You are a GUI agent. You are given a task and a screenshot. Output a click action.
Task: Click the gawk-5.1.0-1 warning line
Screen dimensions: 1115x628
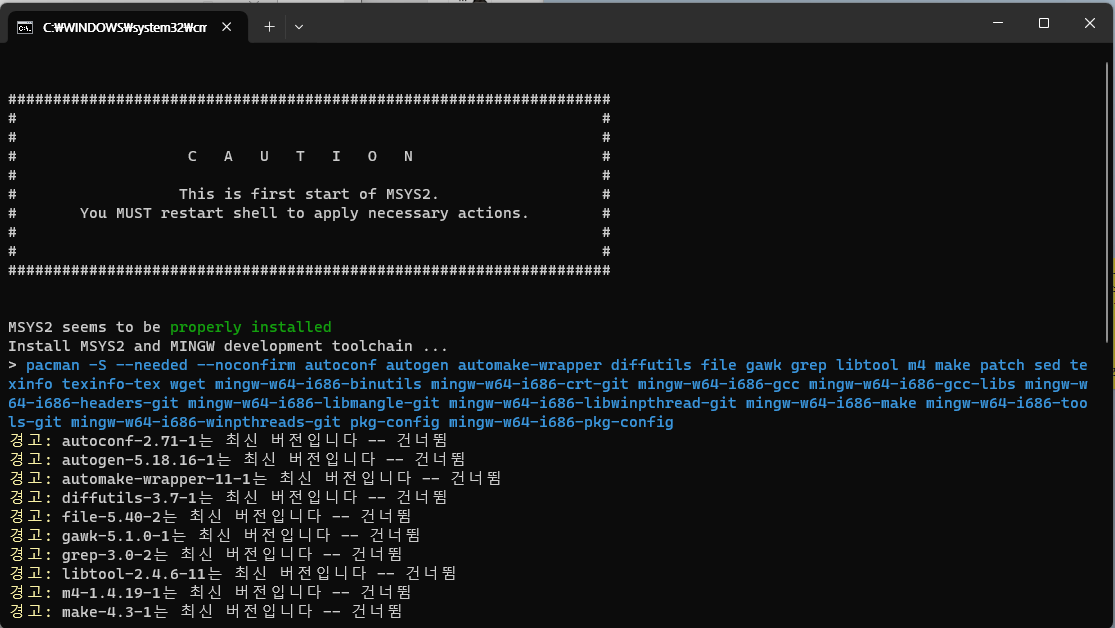[214, 536]
